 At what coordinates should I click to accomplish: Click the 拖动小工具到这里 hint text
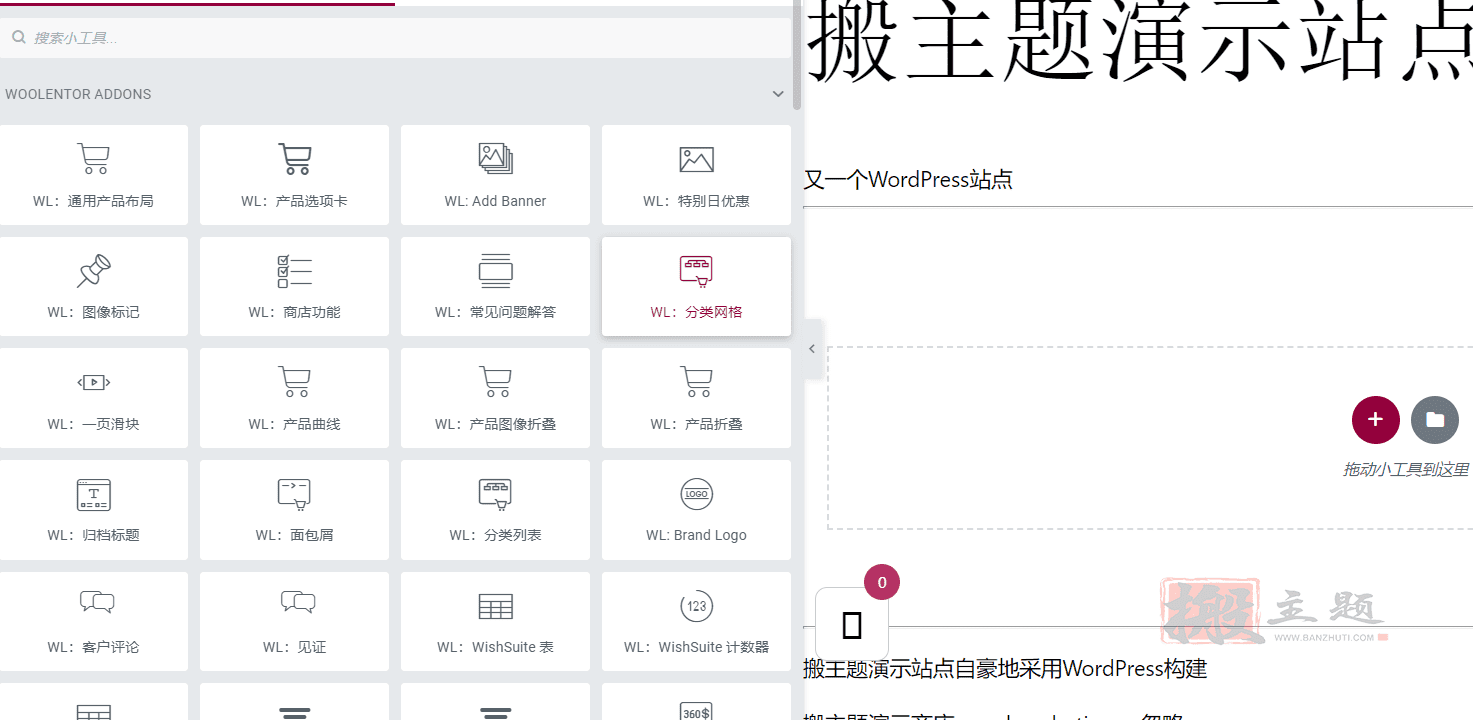pos(1406,469)
